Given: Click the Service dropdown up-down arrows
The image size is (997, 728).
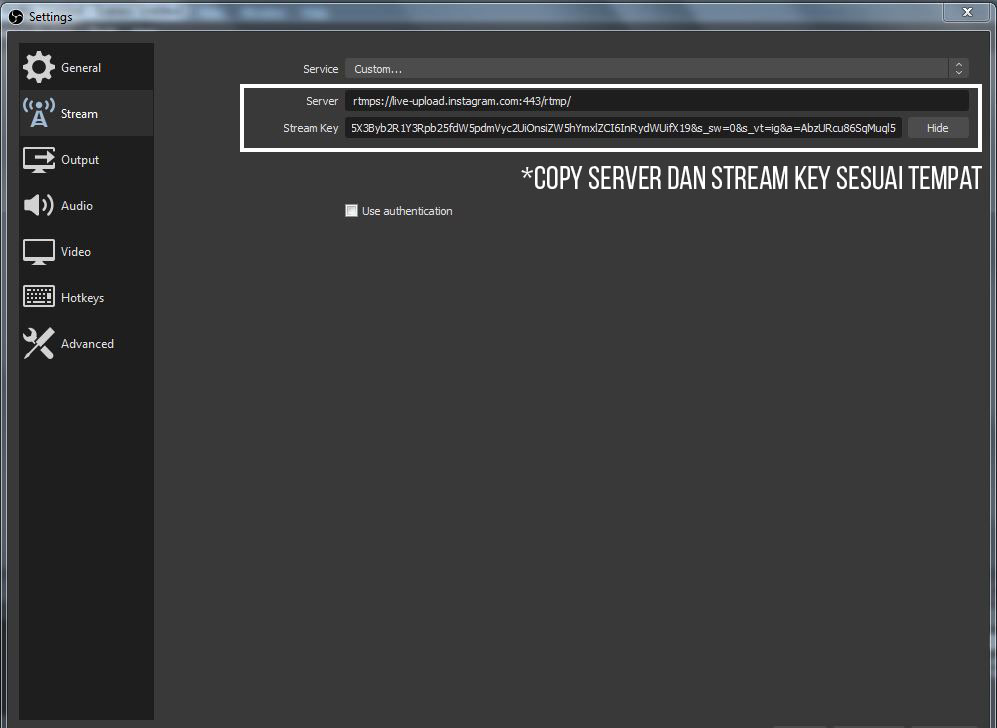Looking at the screenshot, I should coord(959,69).
